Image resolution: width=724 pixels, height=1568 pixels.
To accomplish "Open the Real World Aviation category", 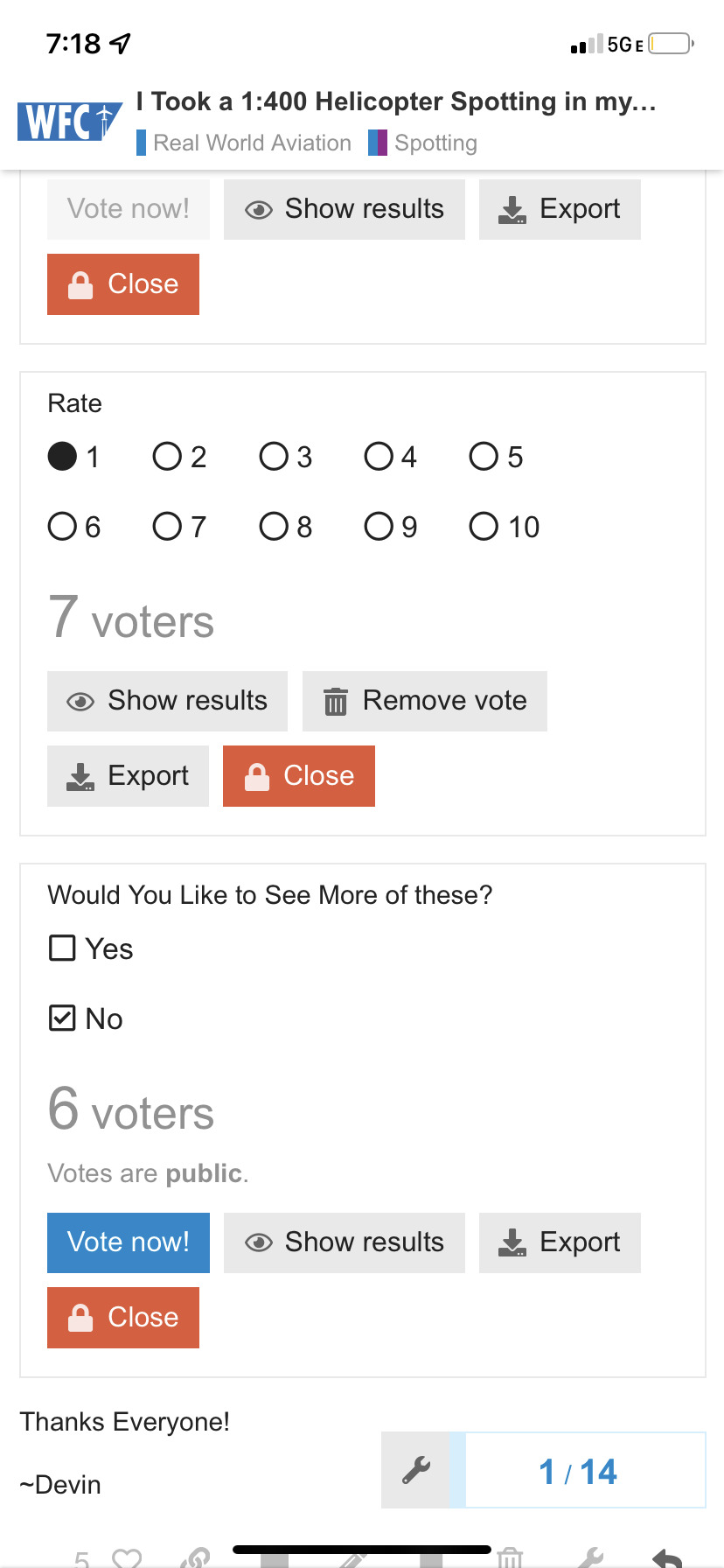I will 252,143.
